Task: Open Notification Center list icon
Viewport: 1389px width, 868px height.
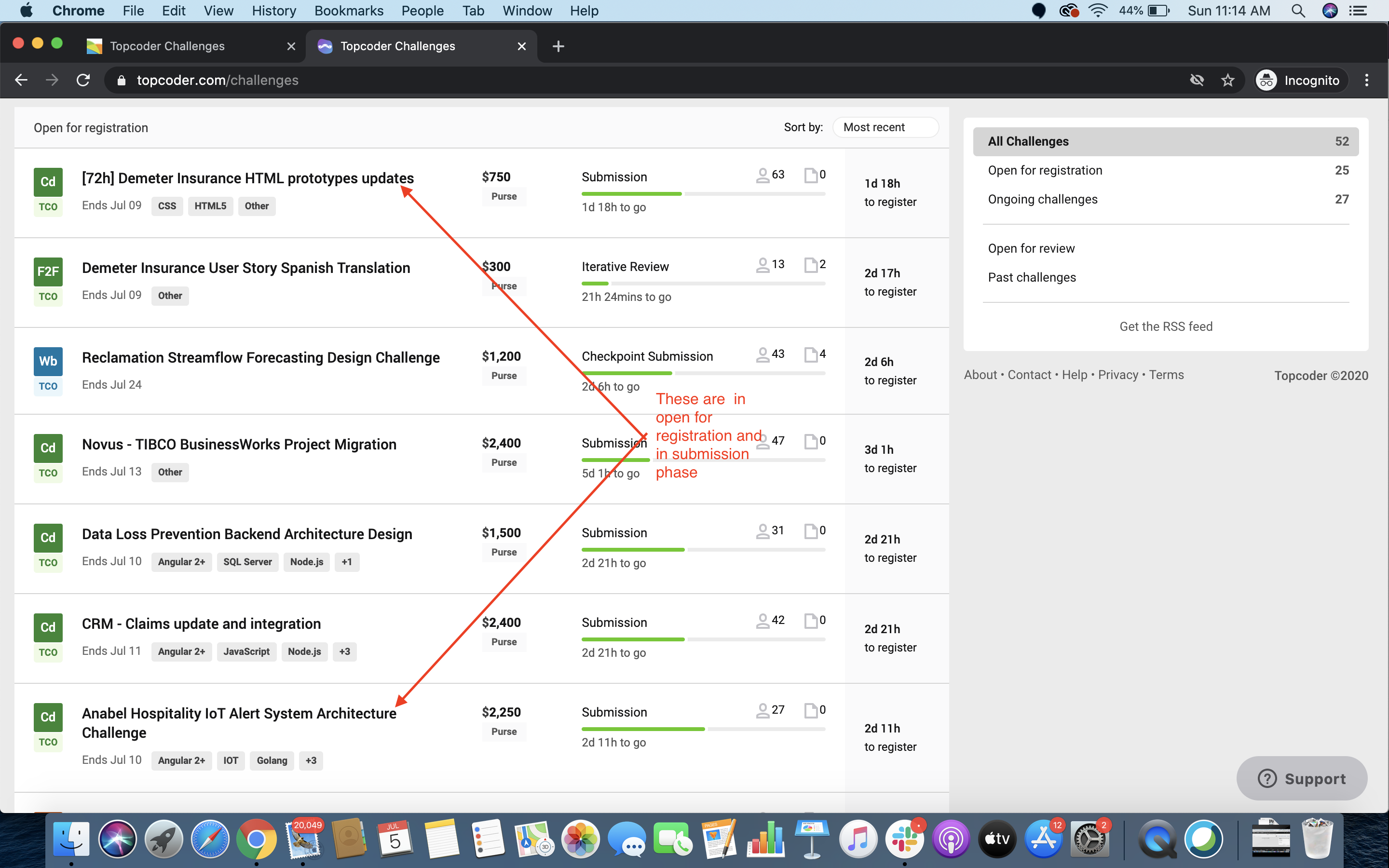Action: [x=1358, y=10]
